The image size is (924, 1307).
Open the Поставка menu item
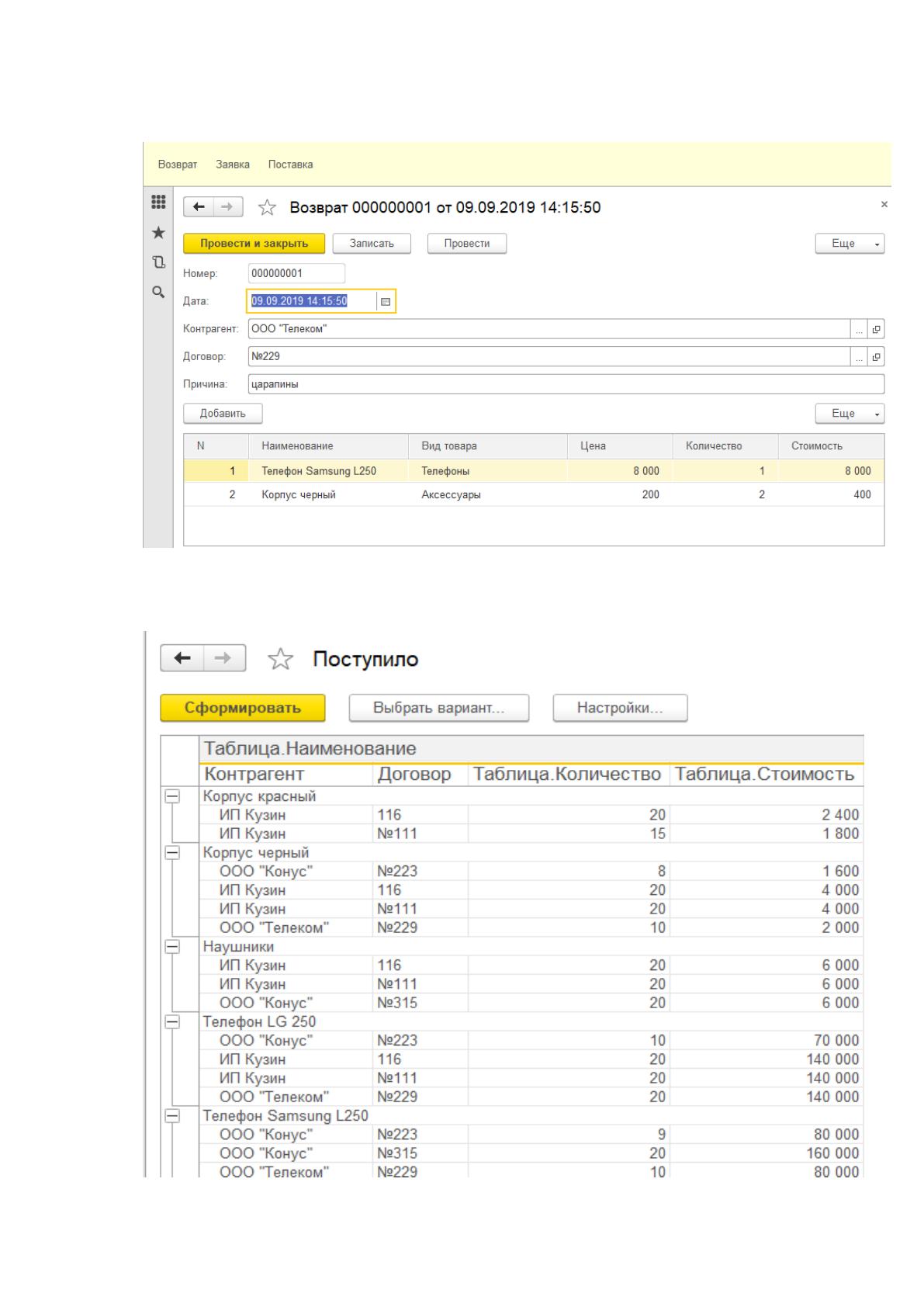click(290, 165)
